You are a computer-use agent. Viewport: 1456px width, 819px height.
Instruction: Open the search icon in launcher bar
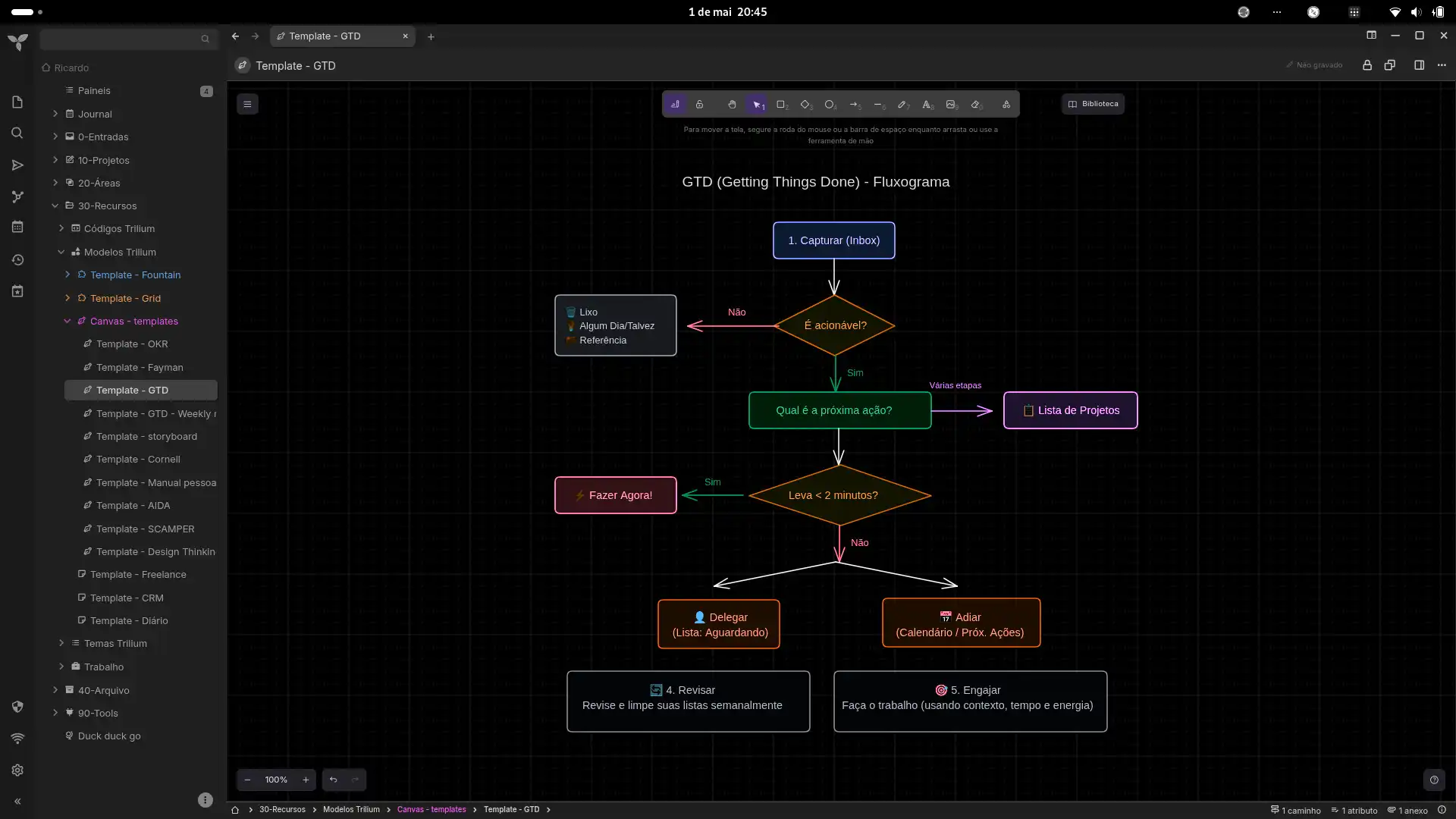click(x=17, y=133)
